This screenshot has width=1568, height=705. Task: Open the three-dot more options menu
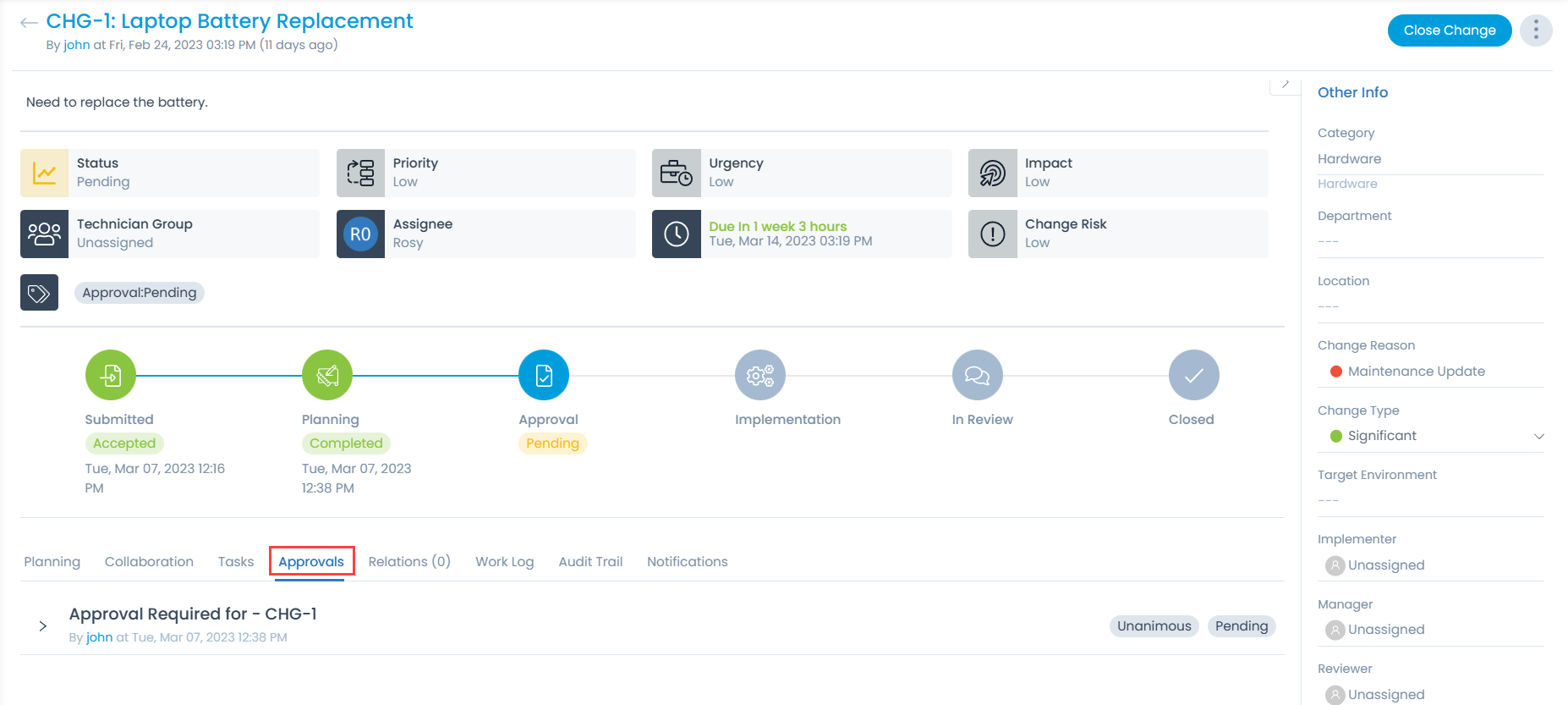[x=1535, y=30]
